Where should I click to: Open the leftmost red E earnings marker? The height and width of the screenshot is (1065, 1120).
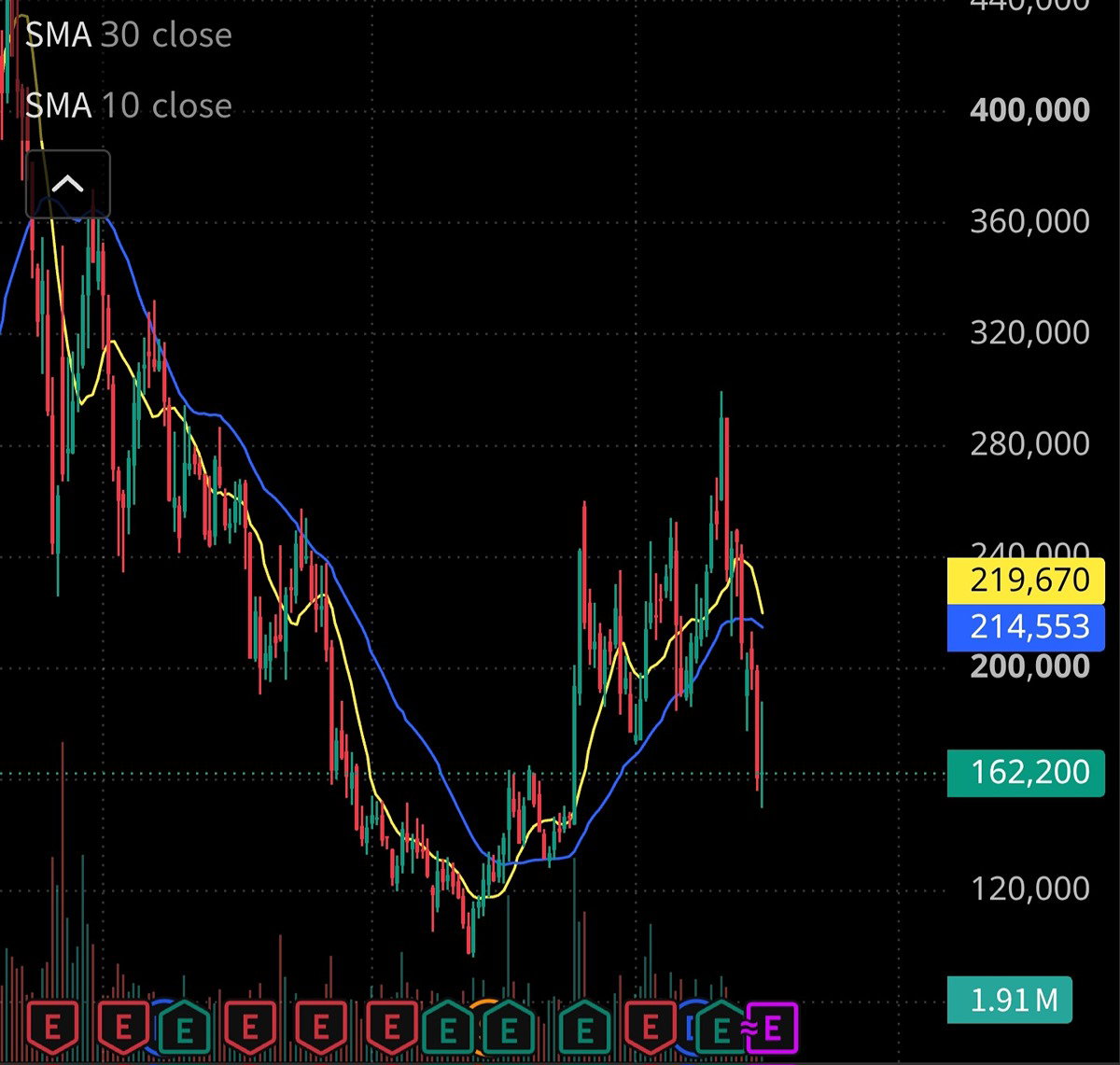(x=52, y=1030)
